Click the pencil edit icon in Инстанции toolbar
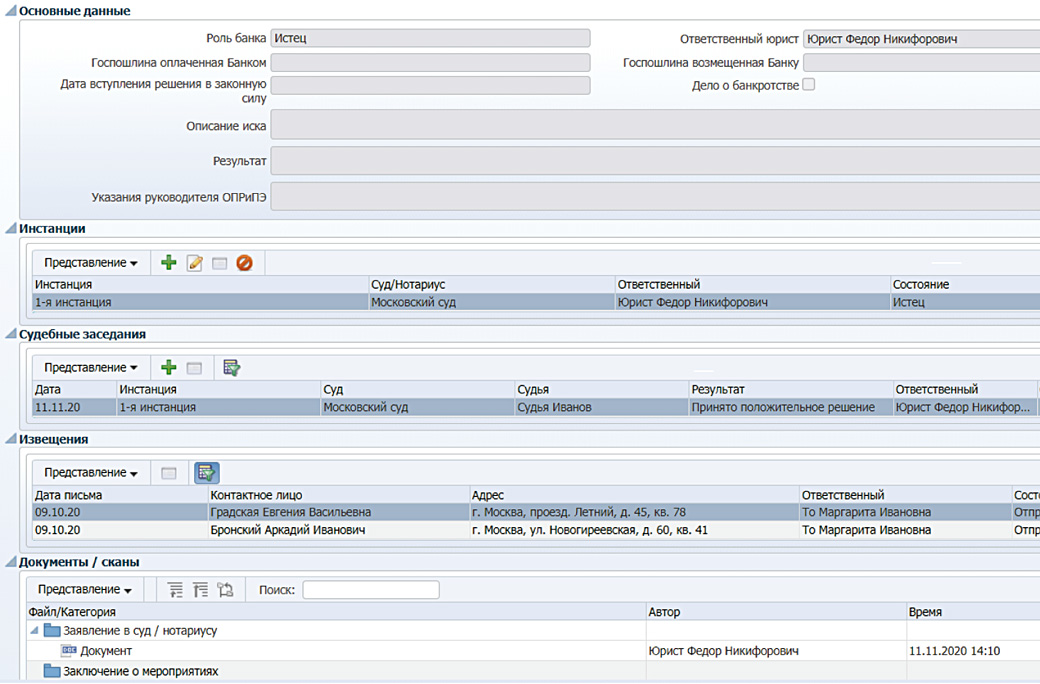1040x684 pixels. pyautogui.click(x=195, y=263)
